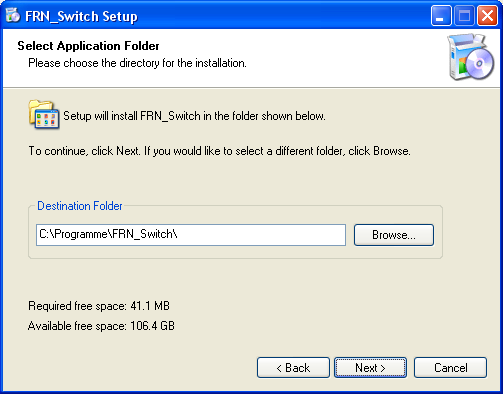Click the 'Please choose the directory' subtitle
This screenshot has width=503, height=394.
click(137, 63)
